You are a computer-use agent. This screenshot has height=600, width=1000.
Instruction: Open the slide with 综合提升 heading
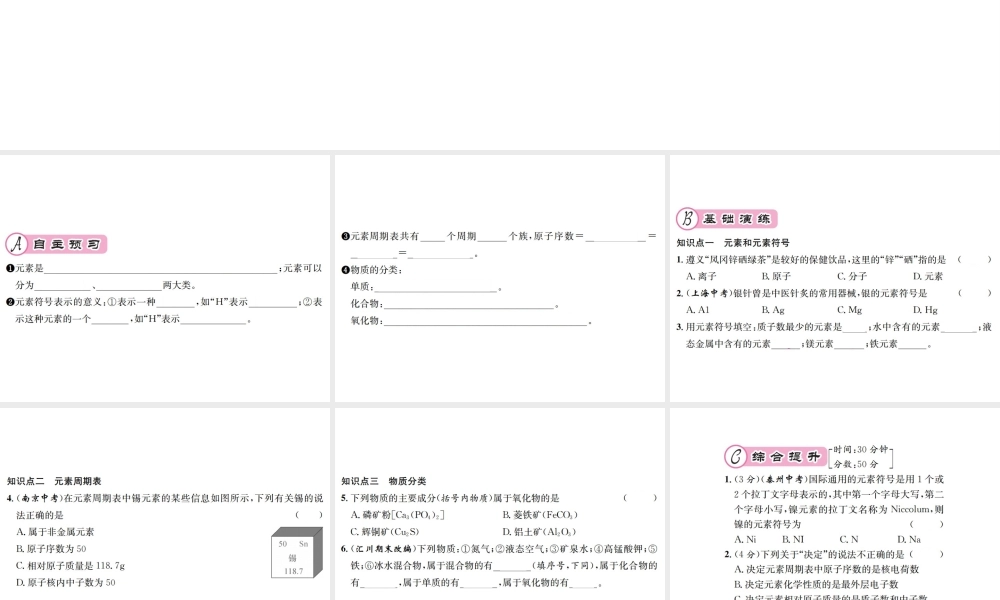(835, 504)
